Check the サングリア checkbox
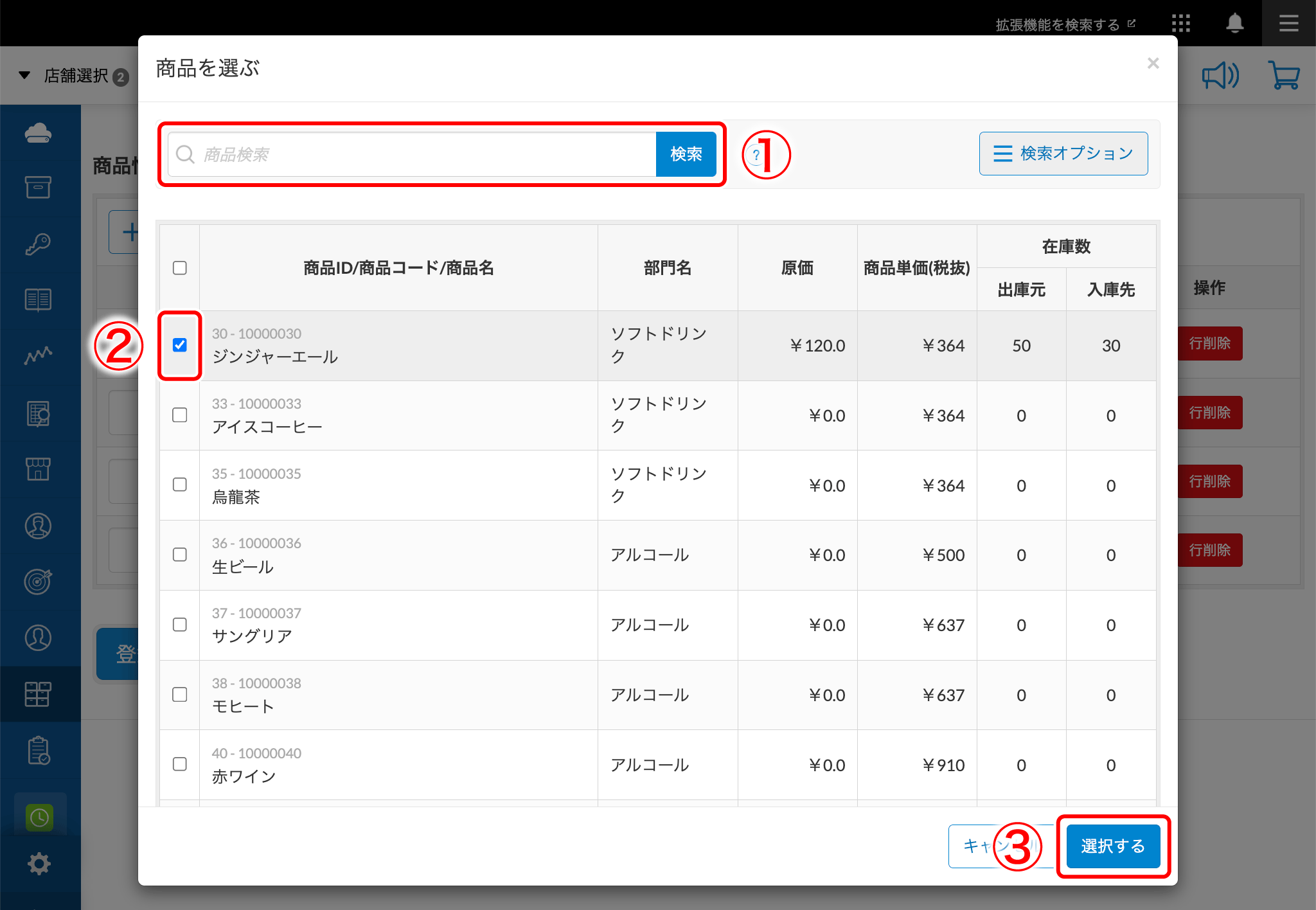This screenshot has height=910, width=1316. coord(180,625)
